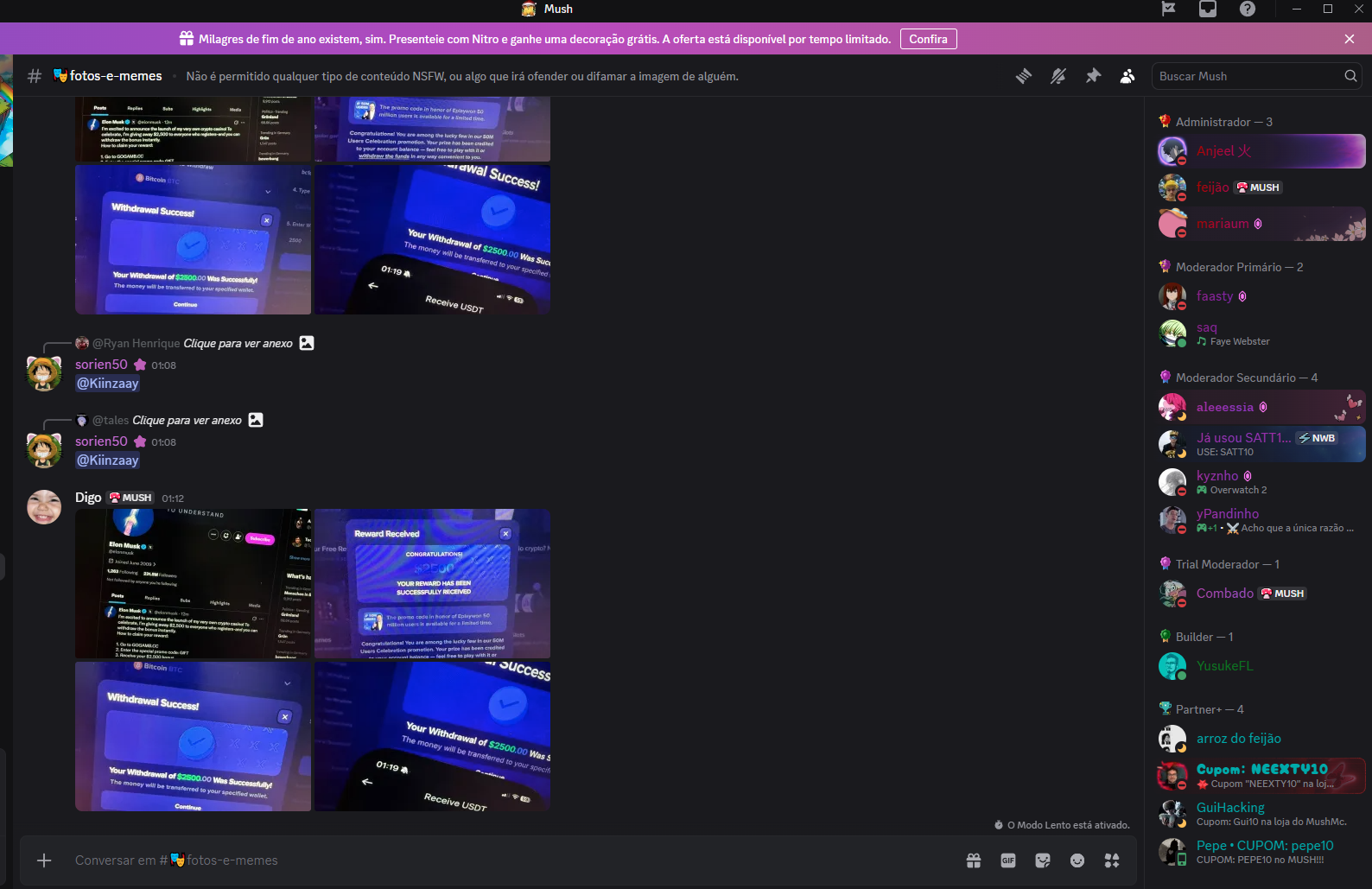Image resolution: width=1372 pixels, height=889 pixels.
Task: Click the MUSH server tag next to Digo
Action: click(x=130, y=498)
